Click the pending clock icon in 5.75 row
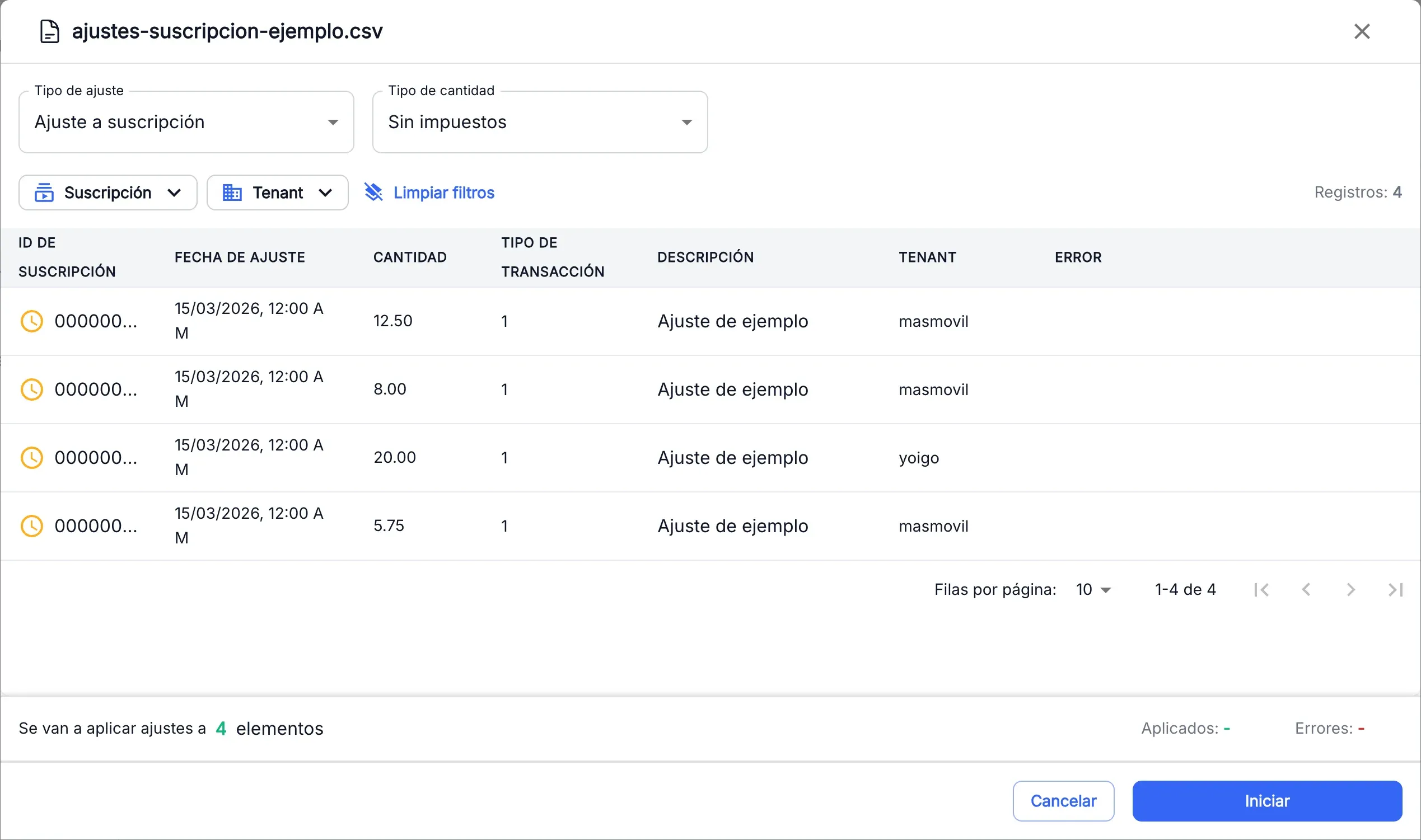Viewport: 1421px width, 840px height. point(32,526)
